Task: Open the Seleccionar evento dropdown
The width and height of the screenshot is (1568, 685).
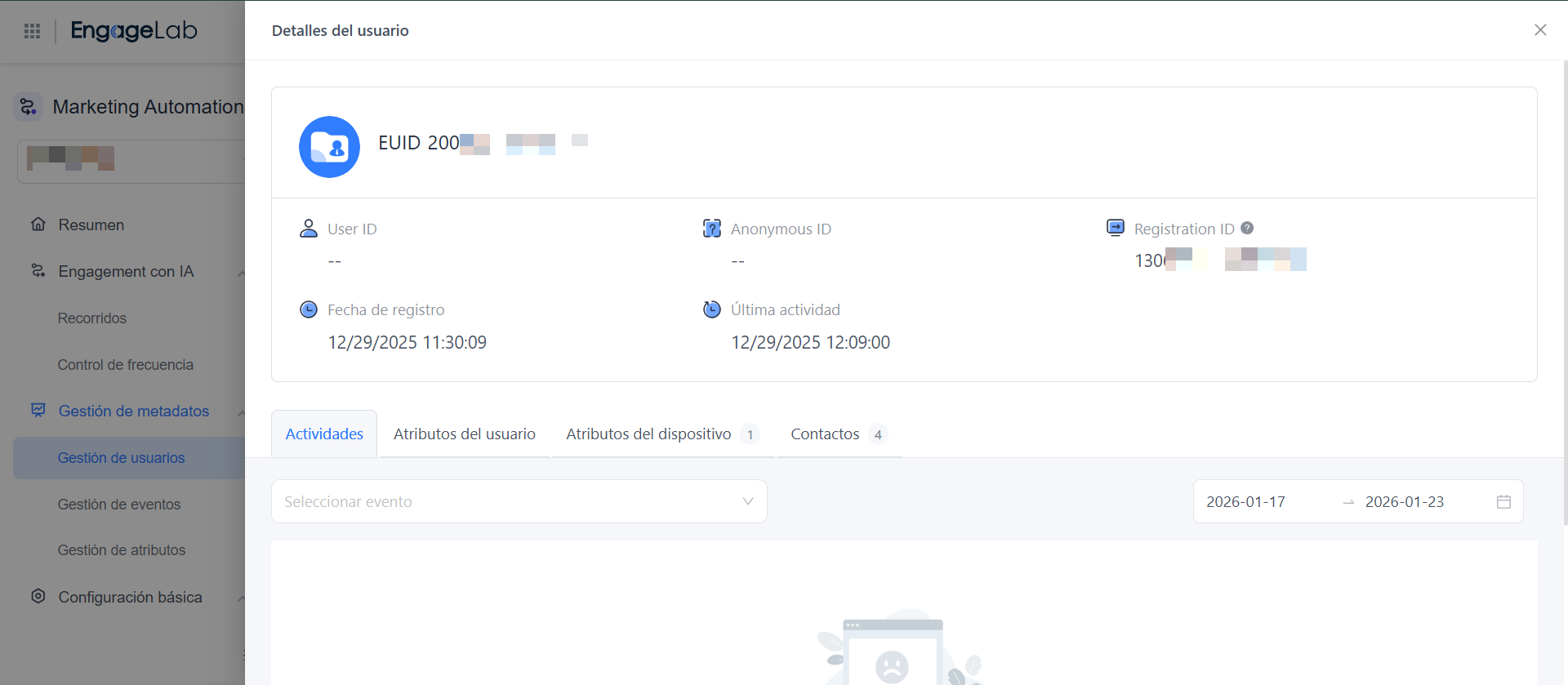Action: point(519,501)
